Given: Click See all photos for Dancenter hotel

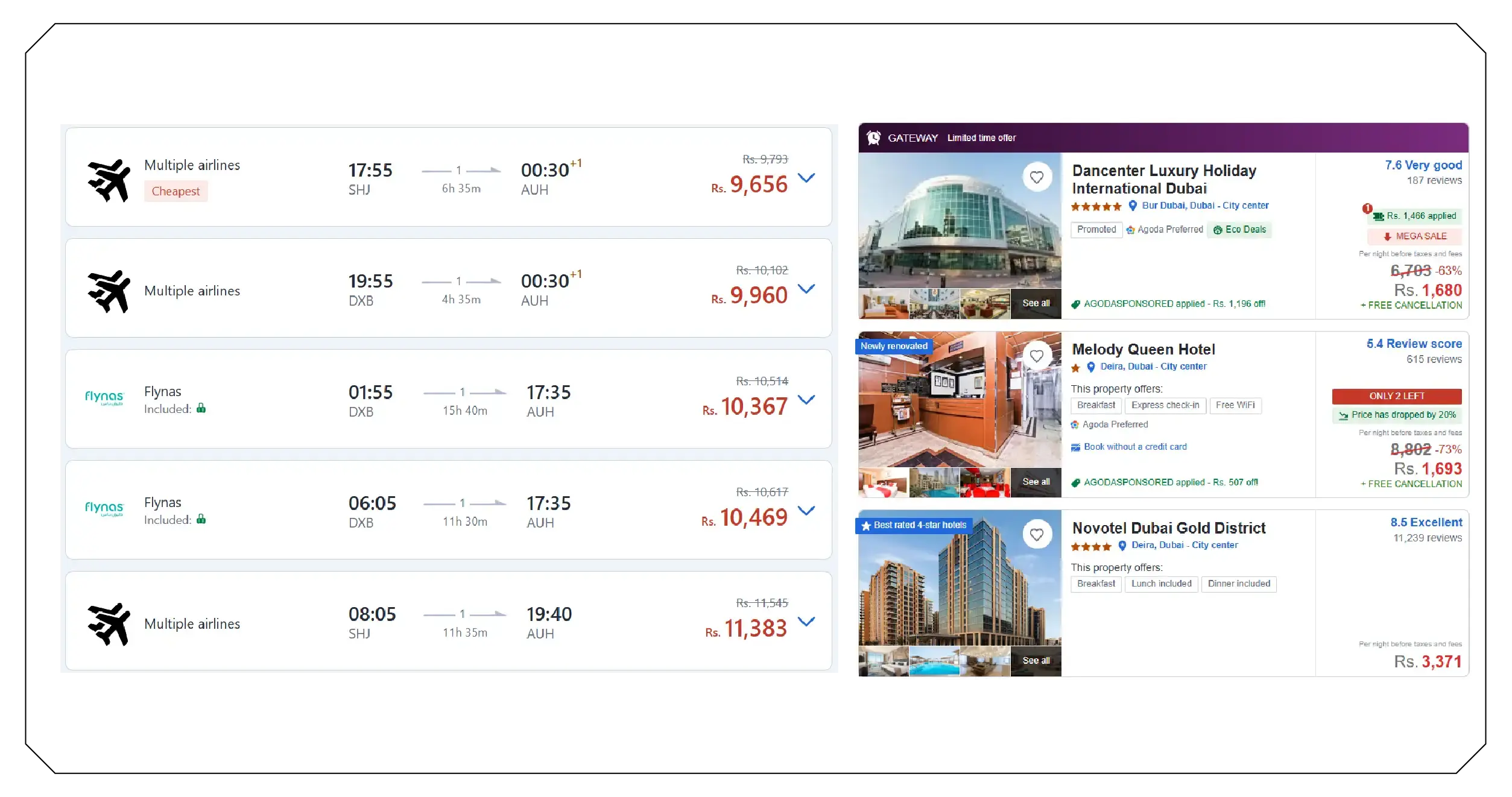Looking at the screenshot, I should click(x=1036, y=303).
